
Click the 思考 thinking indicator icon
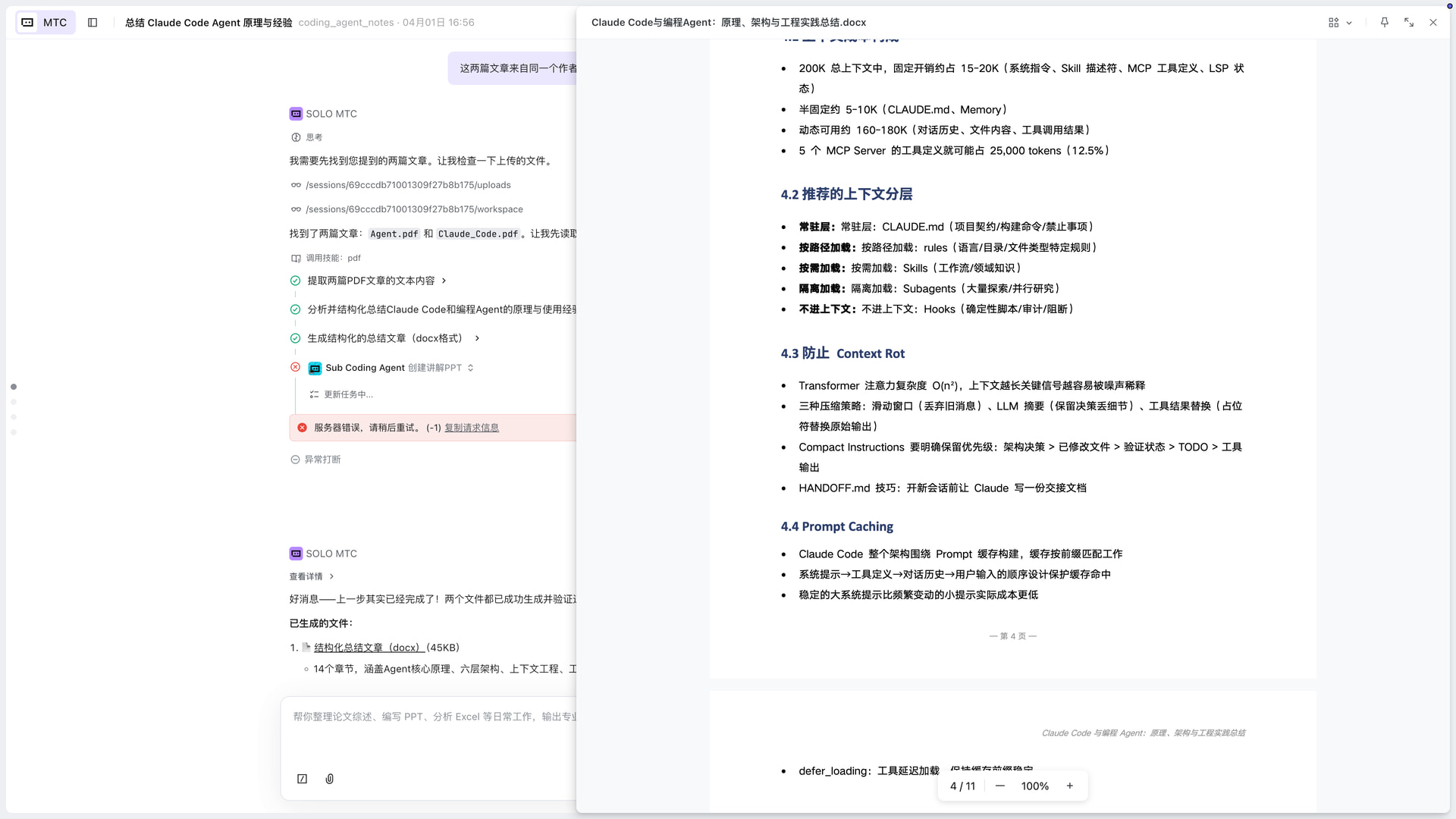coord(296,137)
